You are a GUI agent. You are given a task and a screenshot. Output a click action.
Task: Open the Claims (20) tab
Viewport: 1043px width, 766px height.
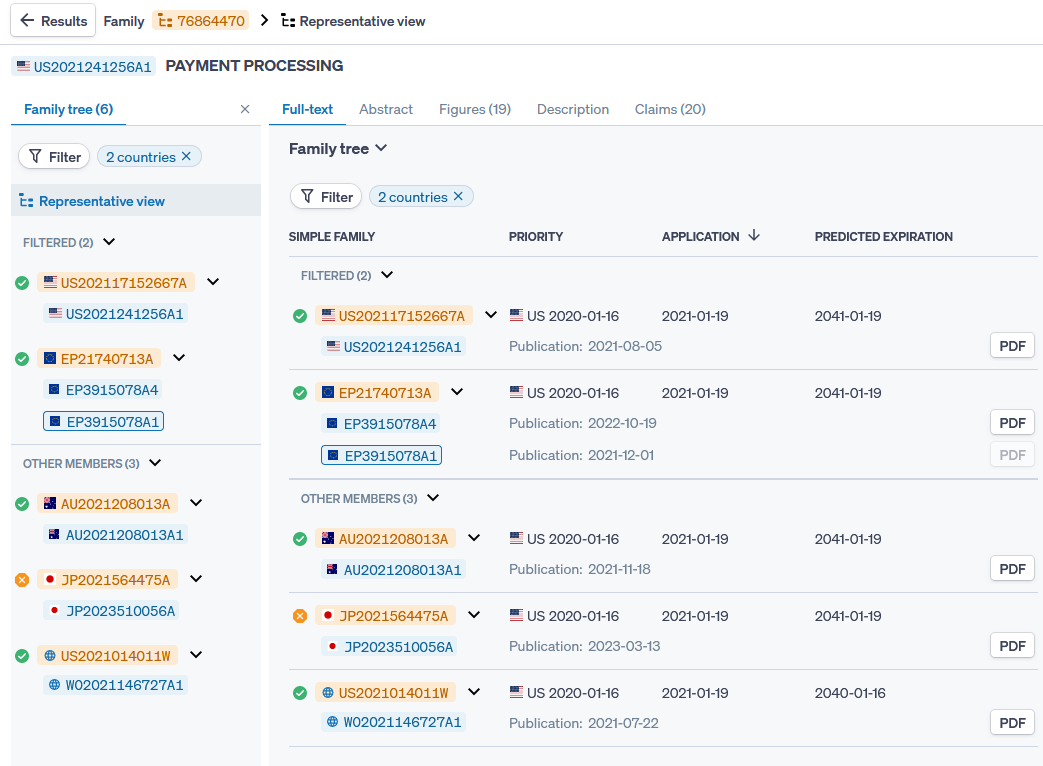click(x=670, y=109)
